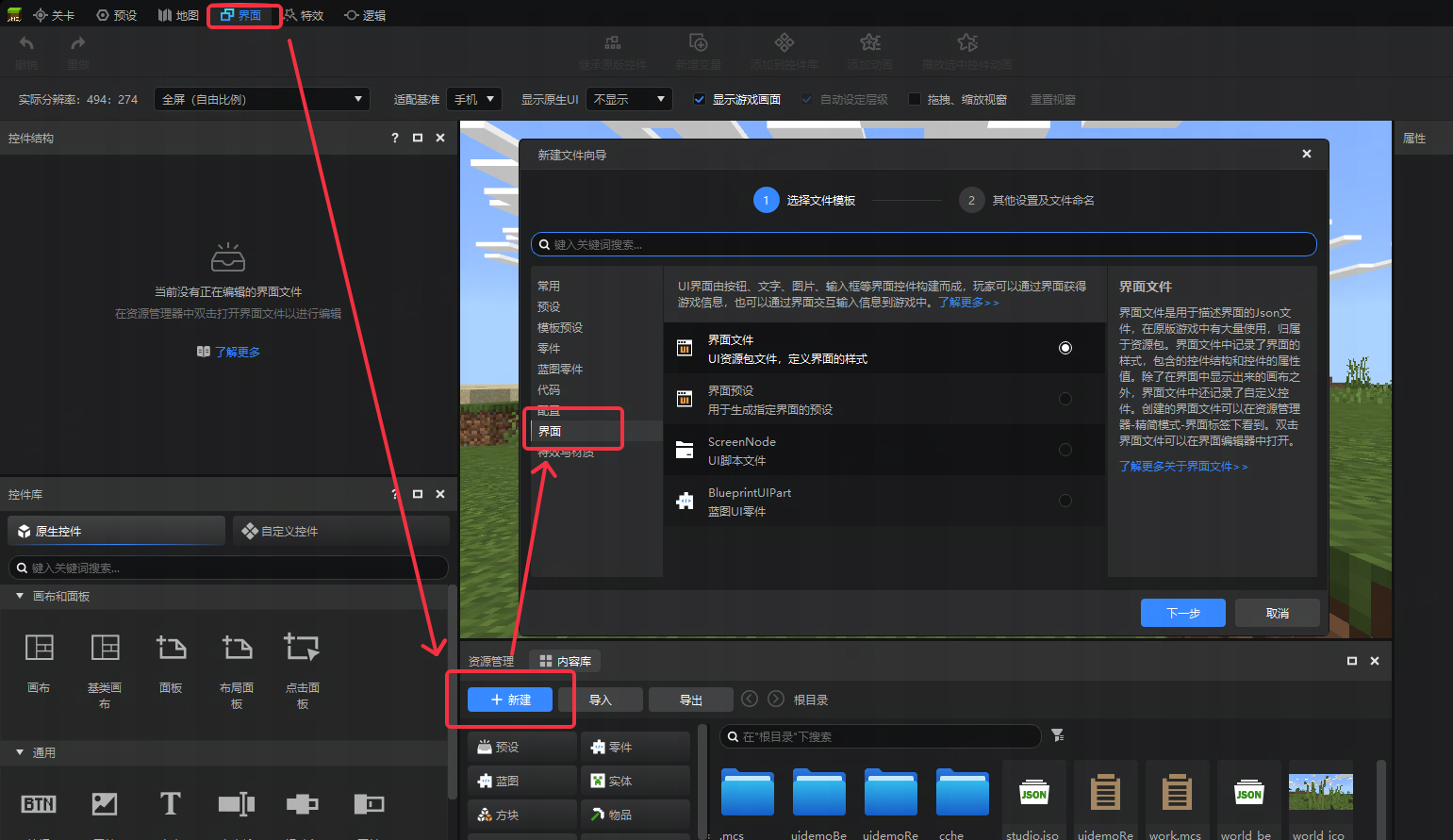Focus the wizard keyword search field
Image resolution: width=1453 pixels, height=840 pixels.
[x=924, y=244]
